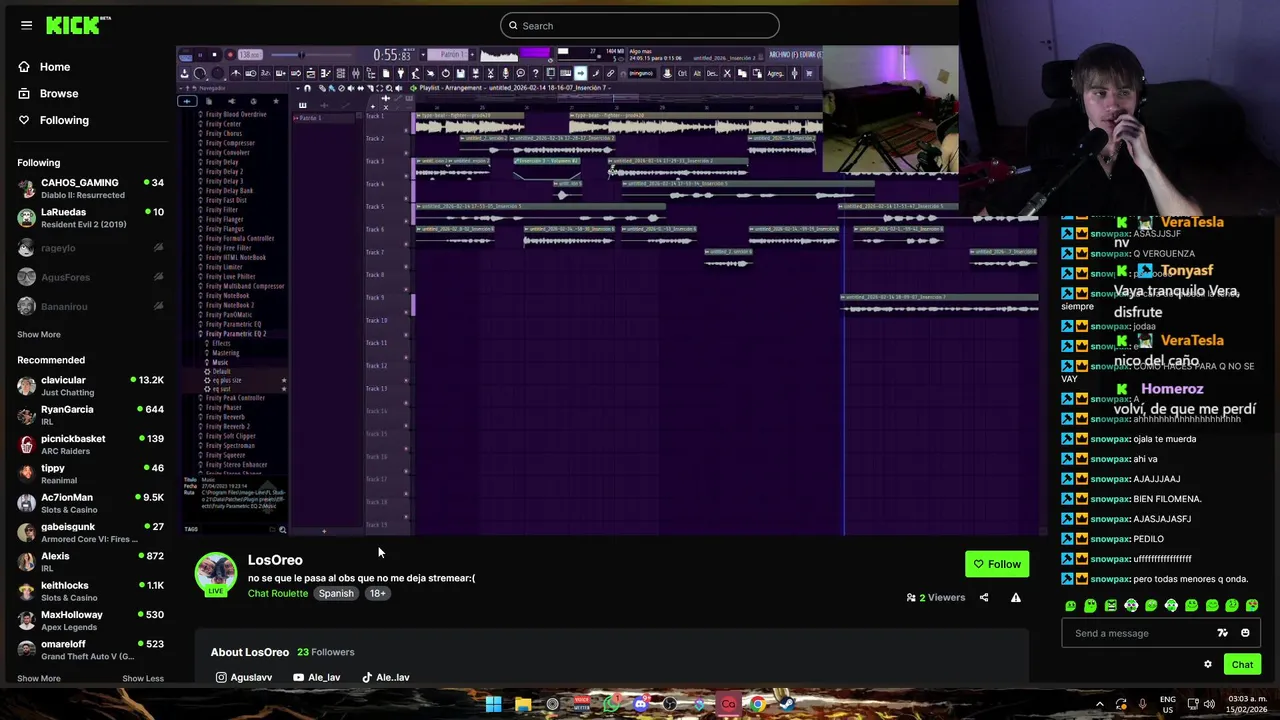Open picnickbasket recommended channel
This screenshot has height=720, width=1280.
click(x=90, y=444)
